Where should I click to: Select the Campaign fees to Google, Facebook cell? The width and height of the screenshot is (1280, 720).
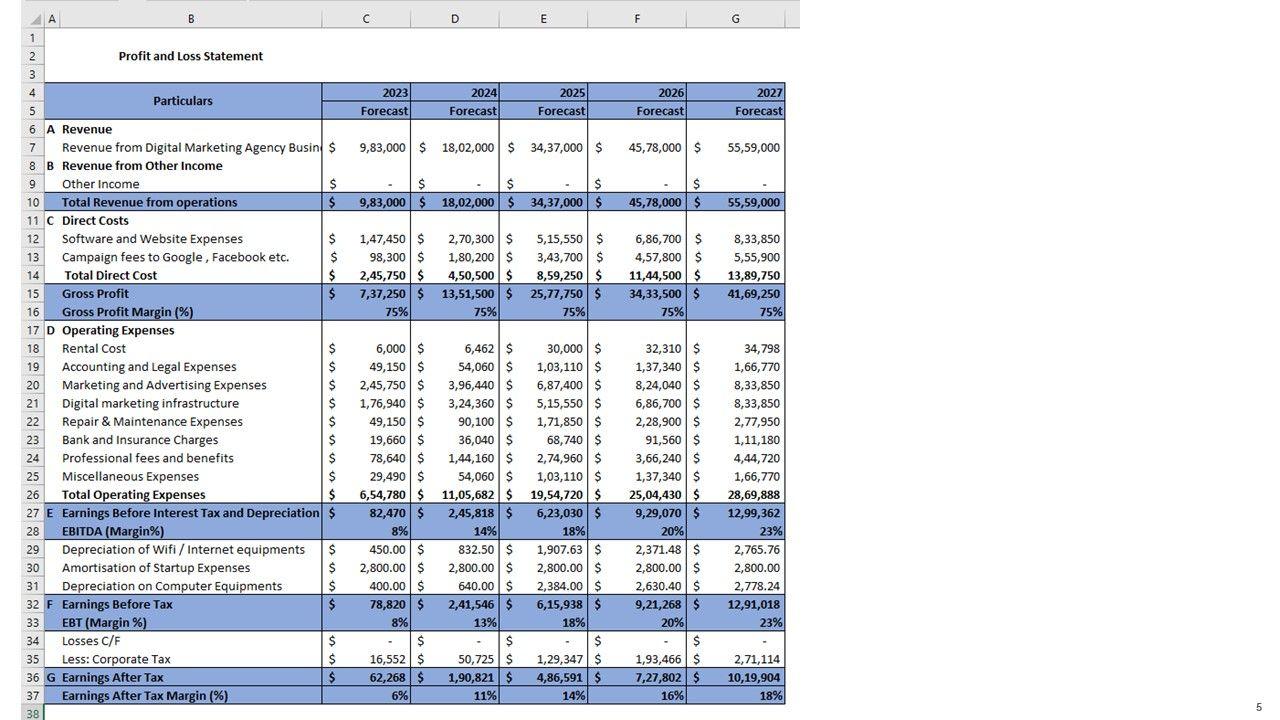(x=175, y=257)
